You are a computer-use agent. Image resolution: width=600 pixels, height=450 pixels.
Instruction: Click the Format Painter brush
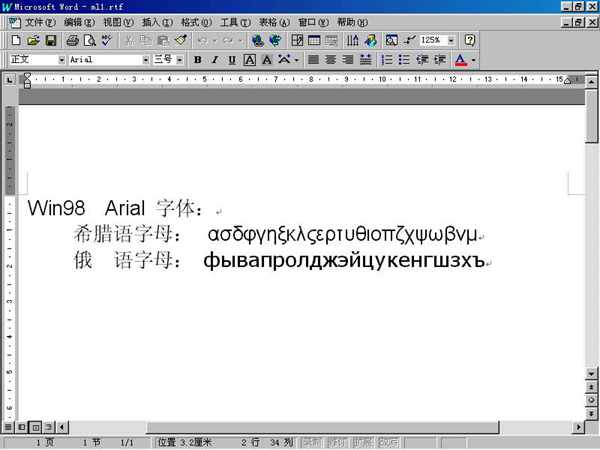click(181, 40)
